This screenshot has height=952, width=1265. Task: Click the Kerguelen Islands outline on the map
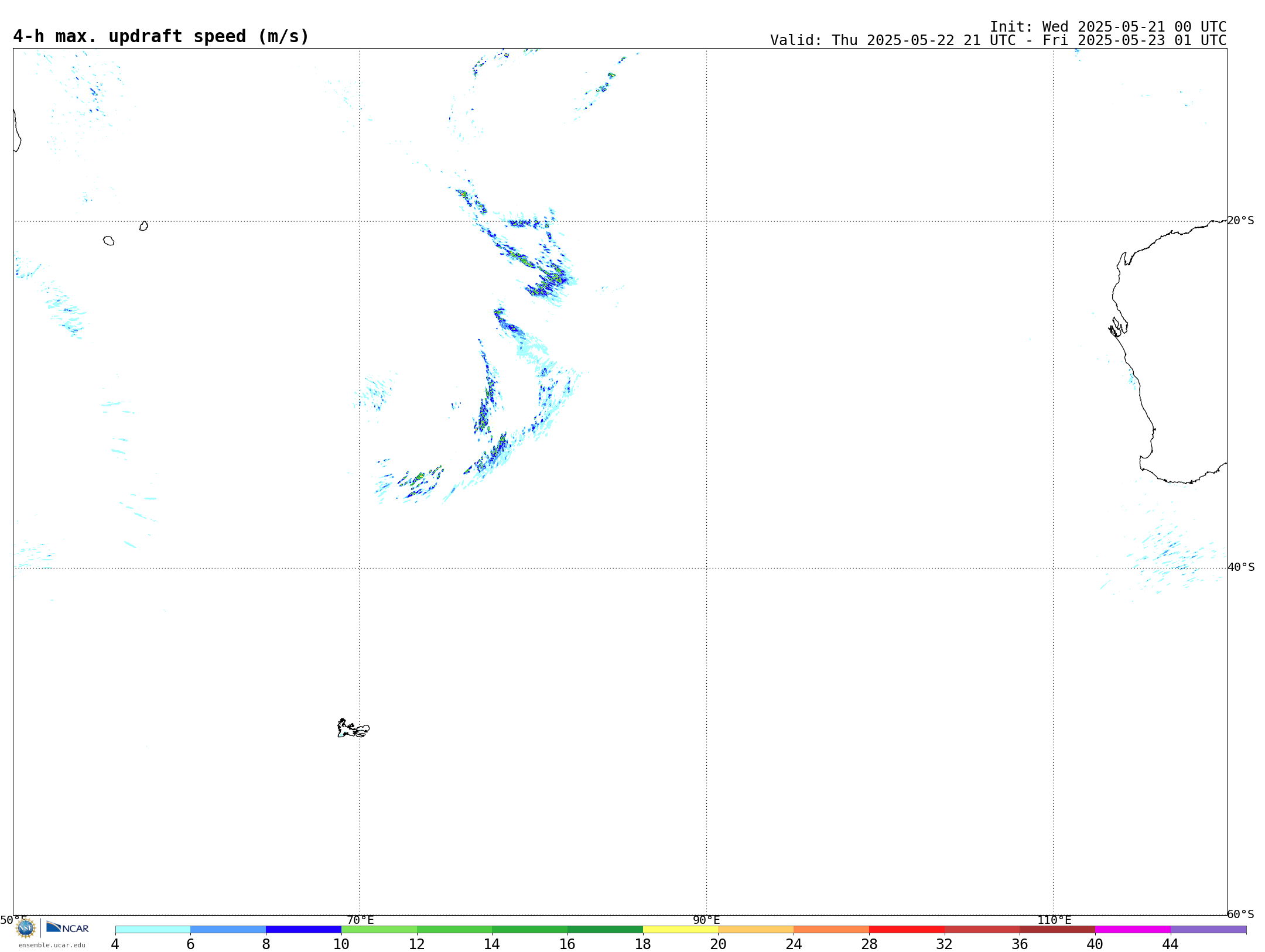click(x=353, y=728)
